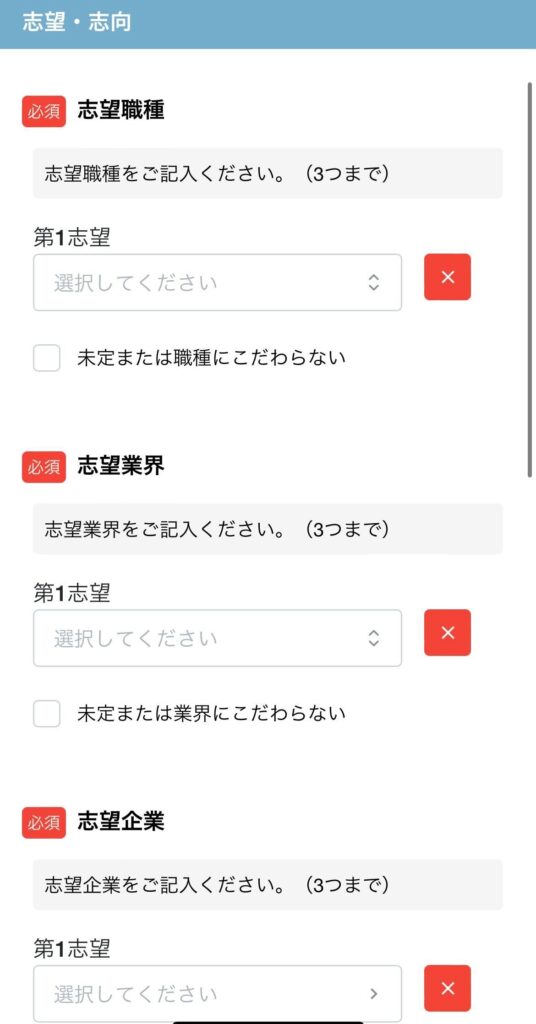Click the 必須 badge beside 志望業界
This screenshot has width=536, height=1024.
click(44, 467)
